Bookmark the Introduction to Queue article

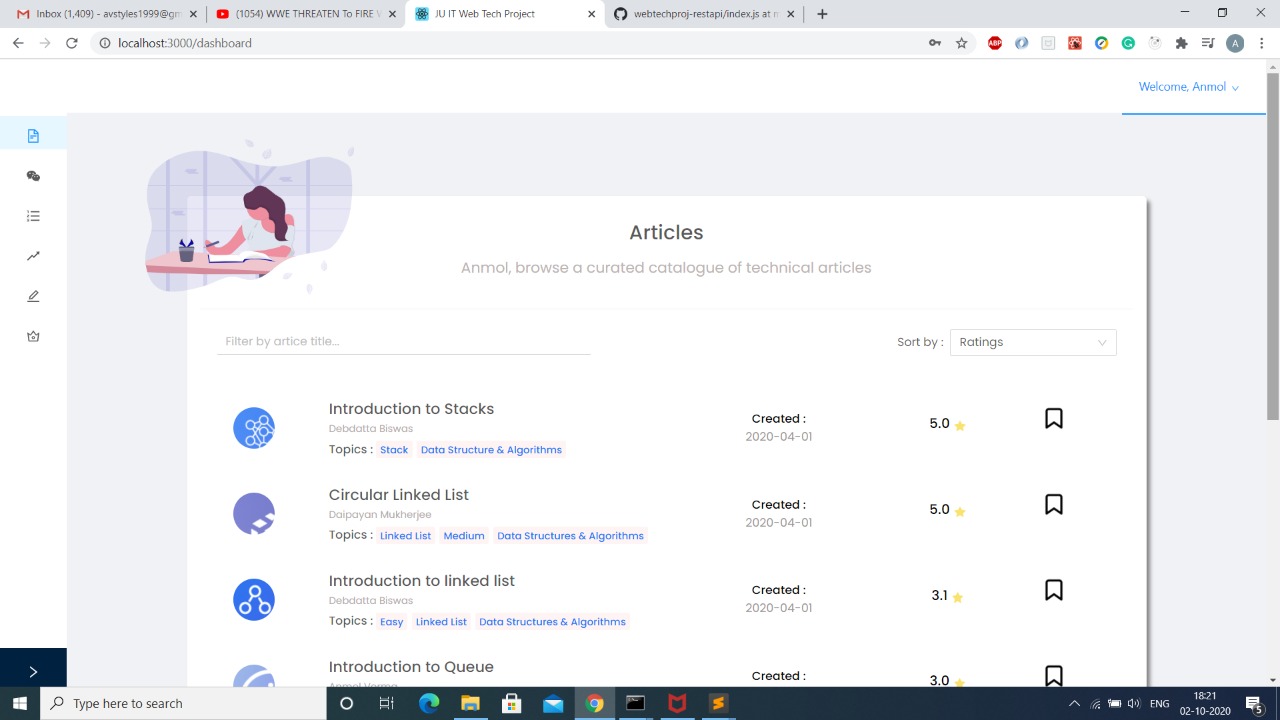tap(1053, 676)
